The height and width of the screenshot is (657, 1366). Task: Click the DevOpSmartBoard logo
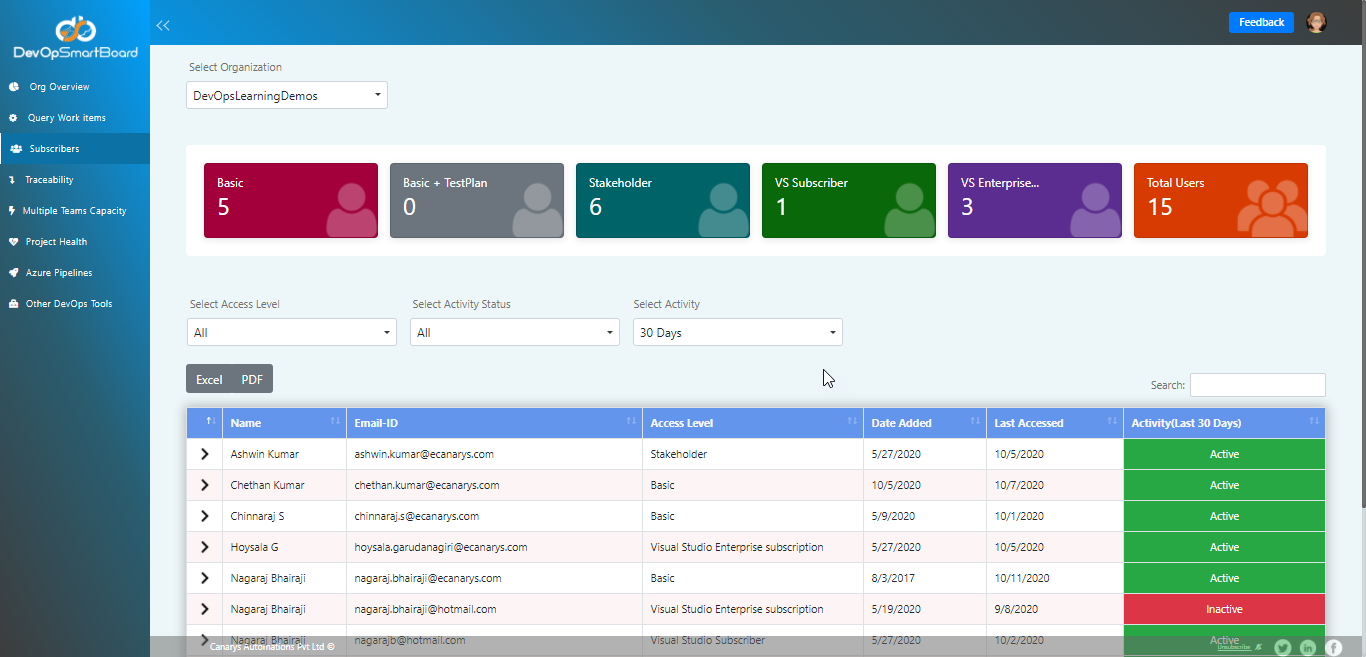75,39
